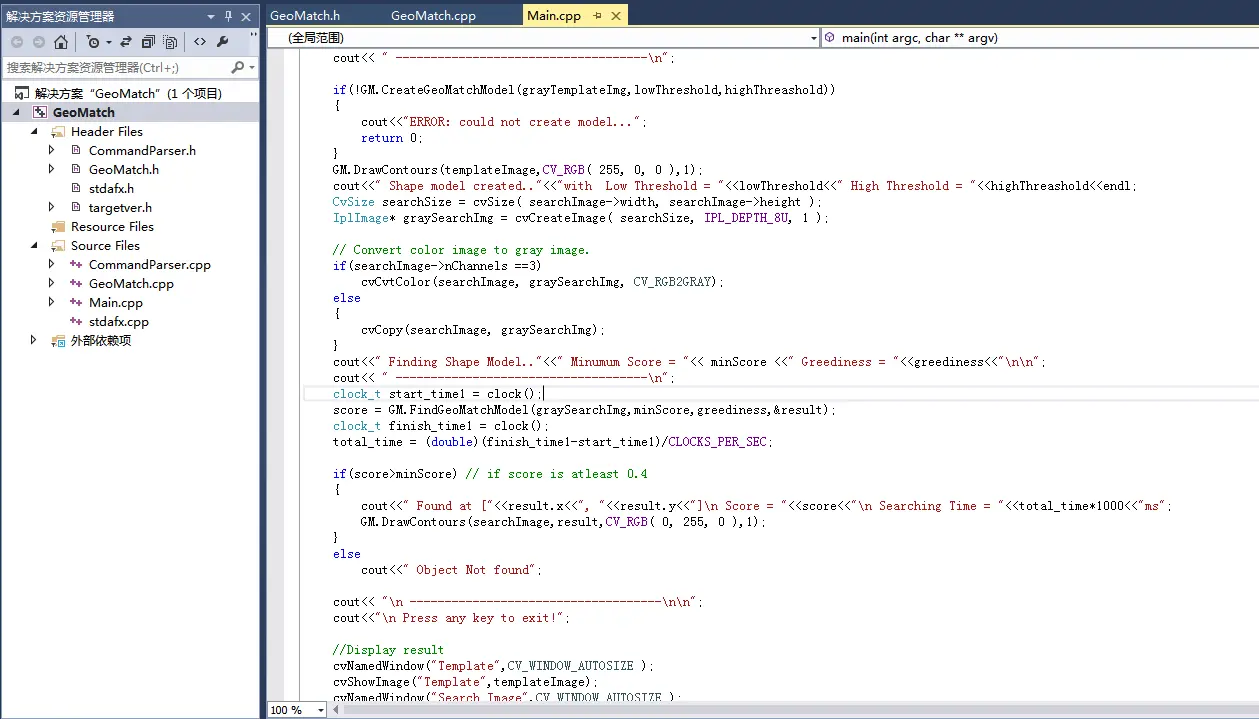
Task: Close the Solution Explorer panel
Action: pyautogui.click(x=246, y=17)
